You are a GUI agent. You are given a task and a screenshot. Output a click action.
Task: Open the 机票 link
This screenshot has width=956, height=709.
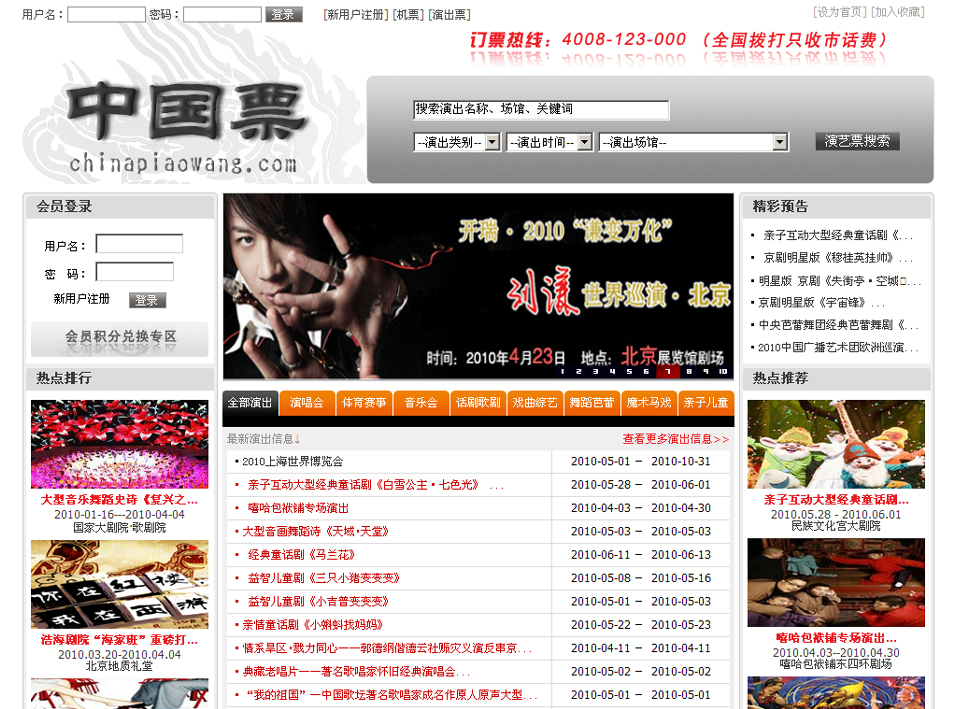[x=408, y=15]
